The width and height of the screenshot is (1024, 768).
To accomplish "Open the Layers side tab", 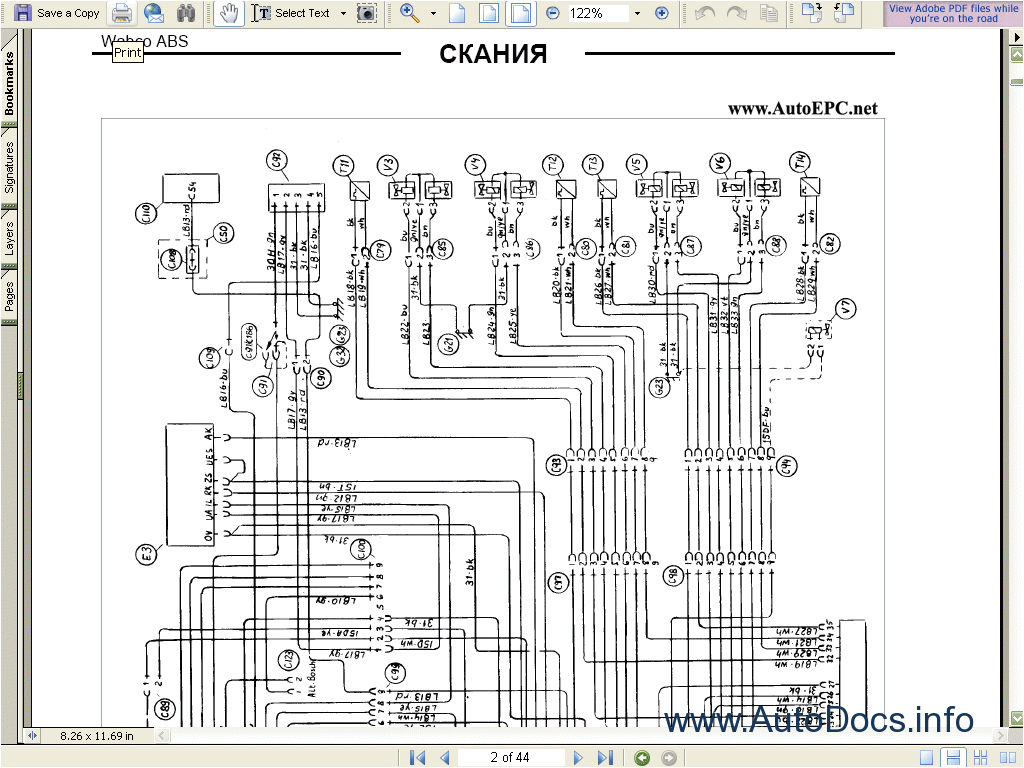I will point(9,236).
